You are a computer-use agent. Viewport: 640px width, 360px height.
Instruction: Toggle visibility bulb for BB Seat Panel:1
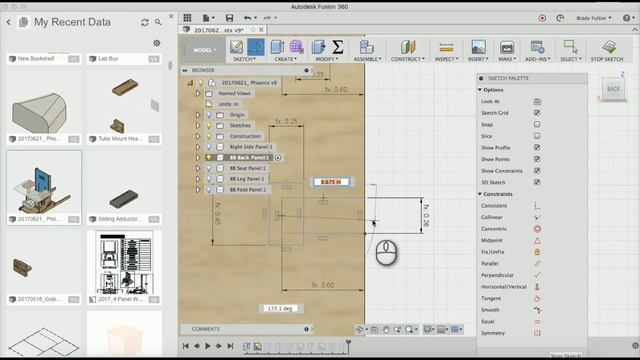point(209,168)
